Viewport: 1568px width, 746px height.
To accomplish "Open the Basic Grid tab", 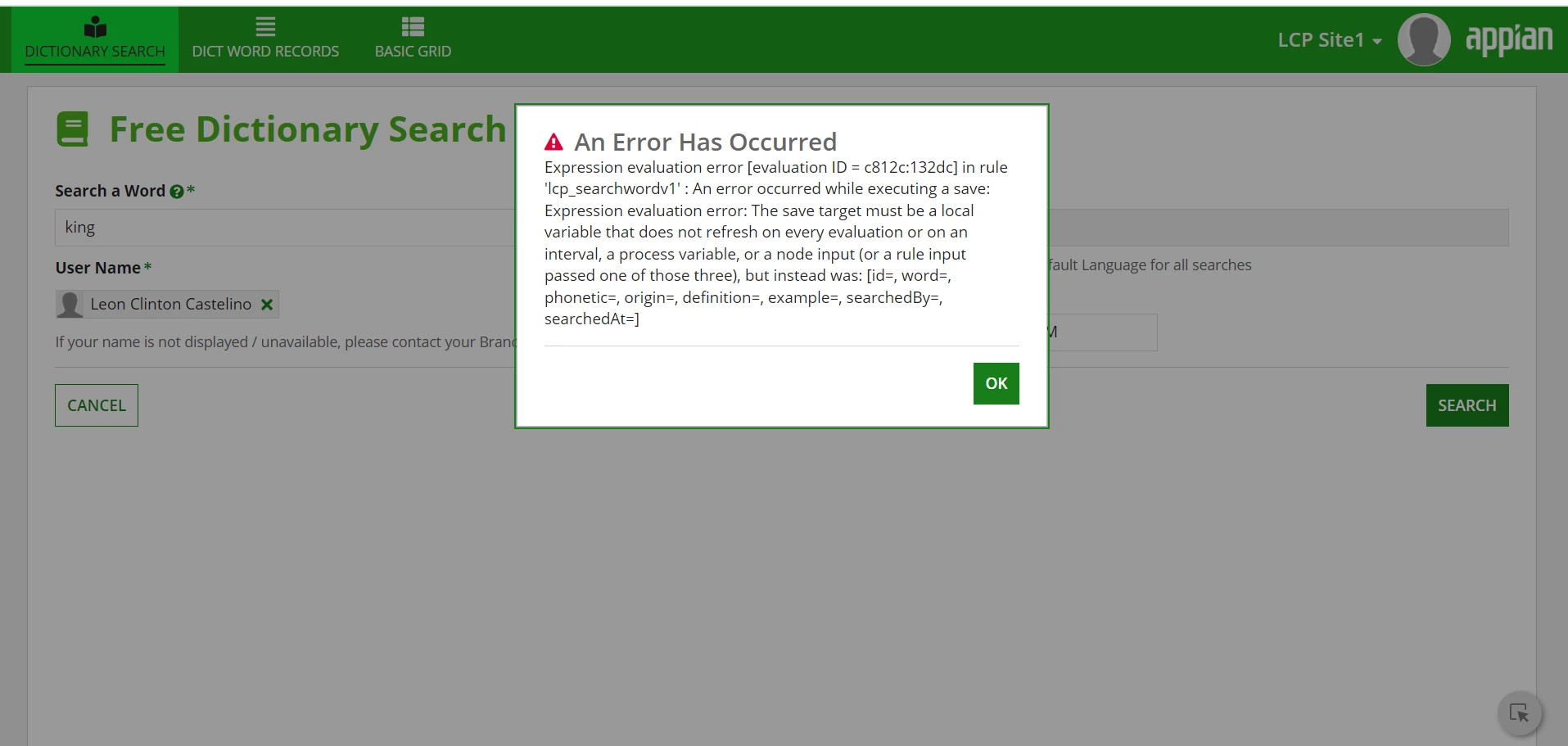I will coord(413,39).
